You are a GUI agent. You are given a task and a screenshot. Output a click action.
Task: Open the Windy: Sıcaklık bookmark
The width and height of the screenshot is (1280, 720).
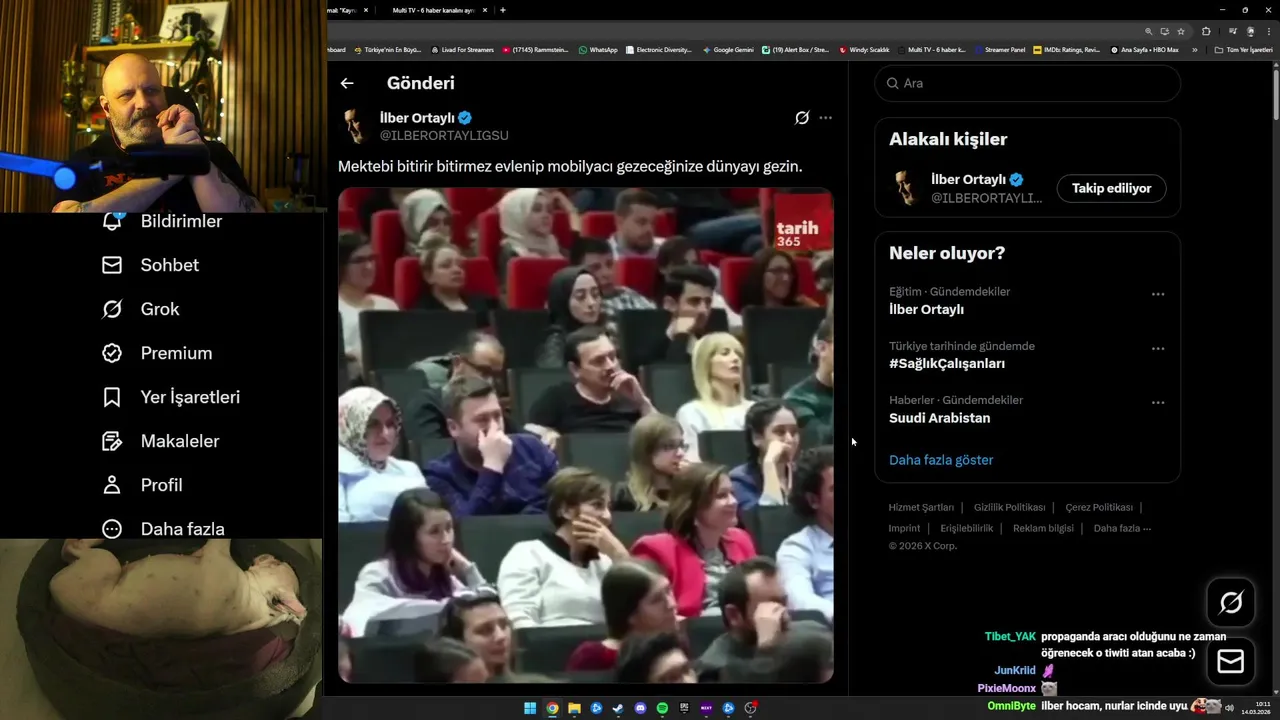865,49
